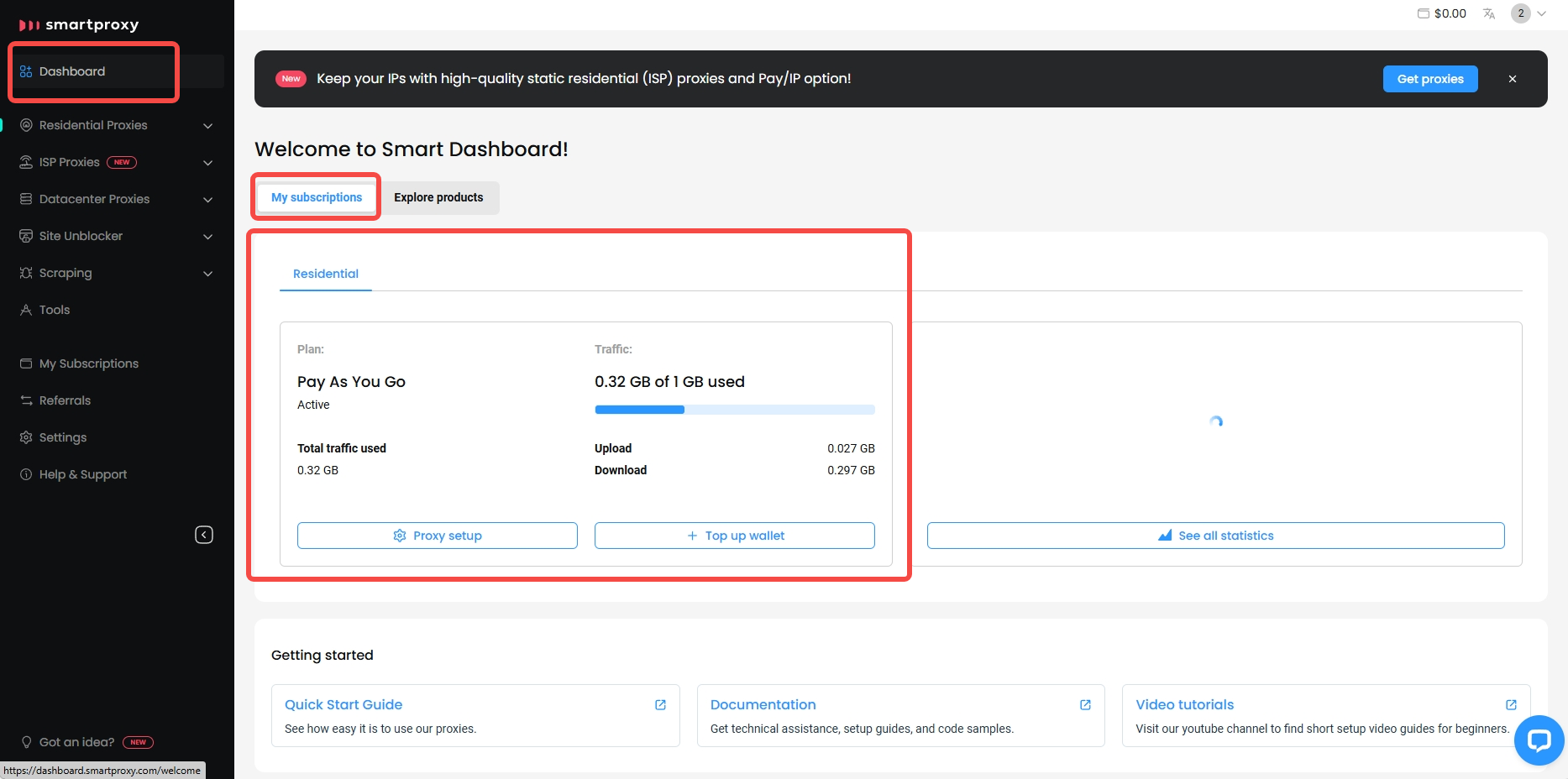Click the Got an idea? link

coord(77,742)
